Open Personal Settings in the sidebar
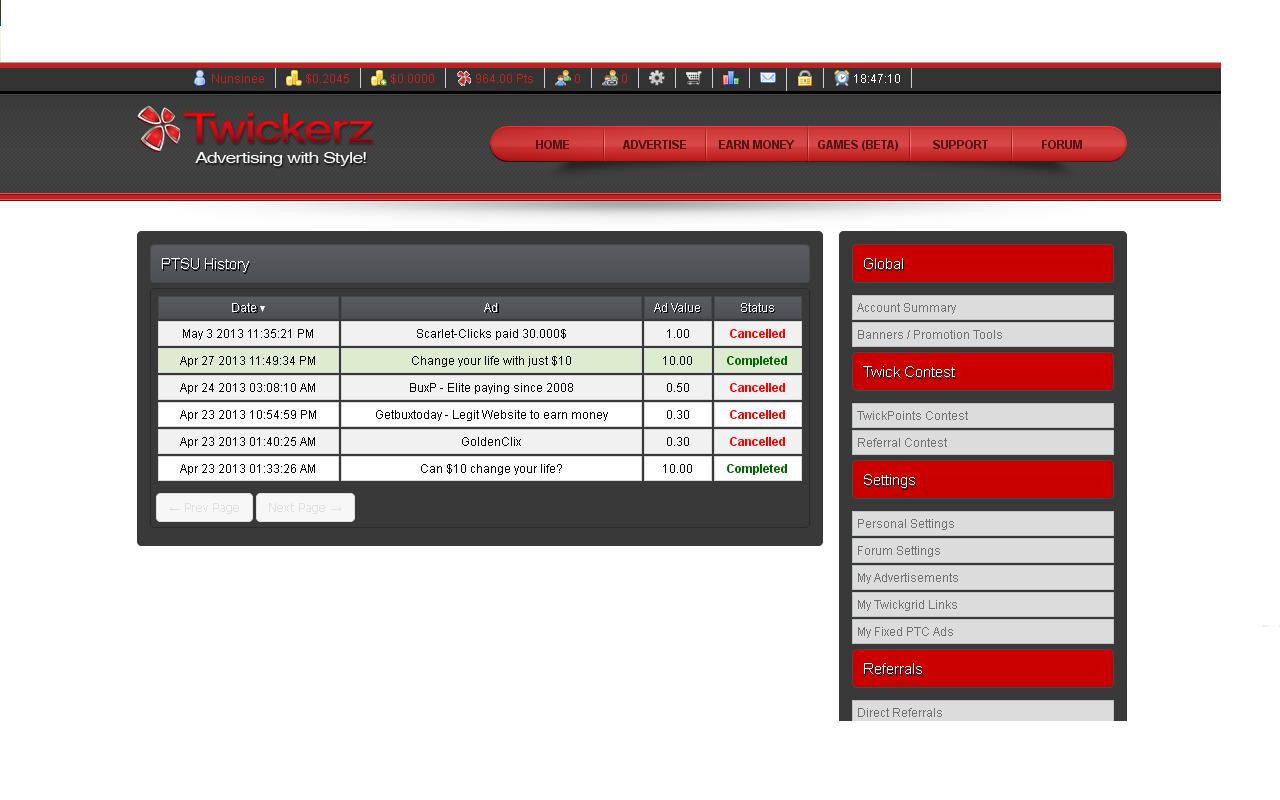This screenshot has width=1280, height=800. click(x=983, y=524)
